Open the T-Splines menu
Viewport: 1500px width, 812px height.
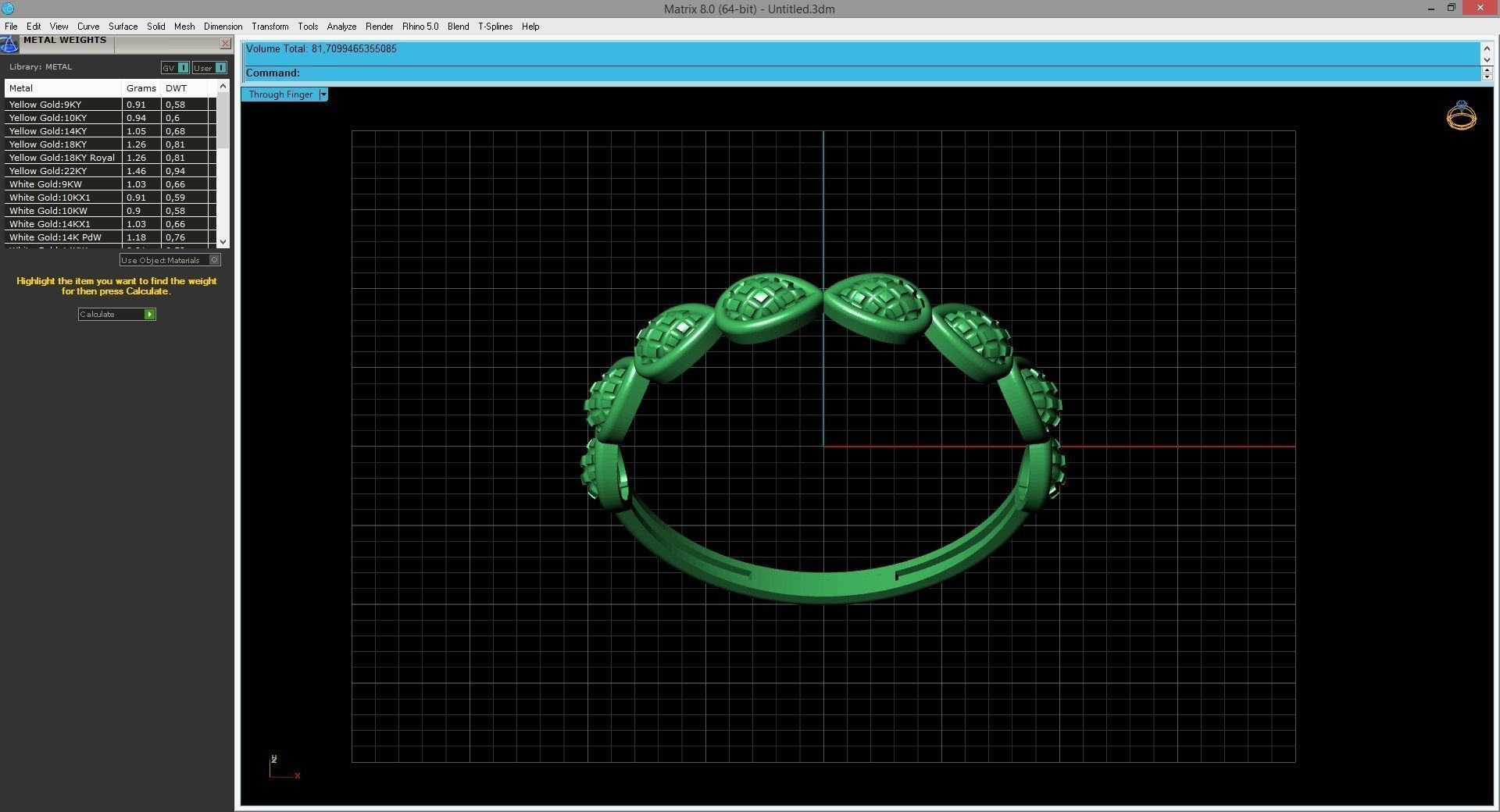pyautogui.click(x=495, y=27)
